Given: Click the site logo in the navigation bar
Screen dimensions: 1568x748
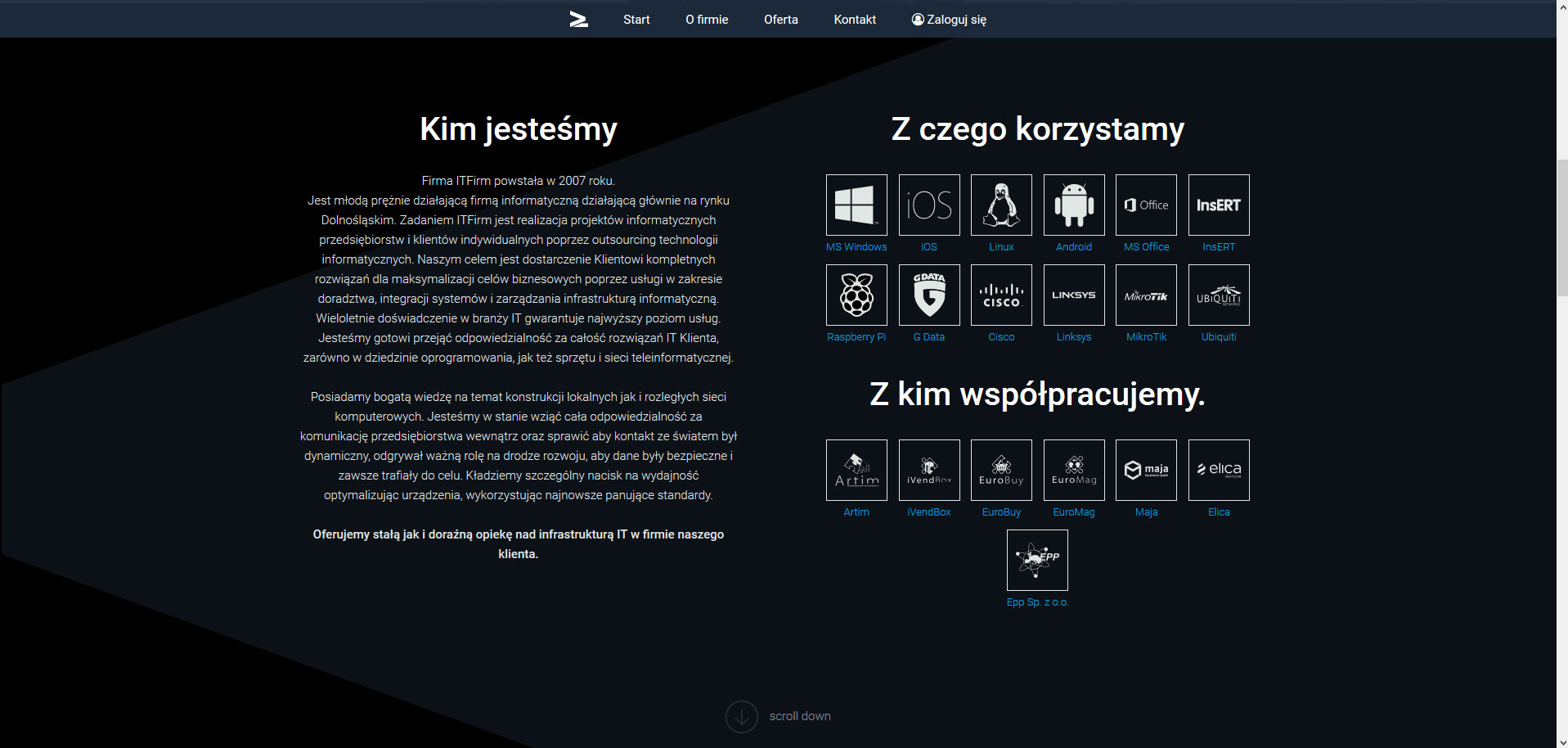Looking at the screenshot, I should (x=579, y=20).
